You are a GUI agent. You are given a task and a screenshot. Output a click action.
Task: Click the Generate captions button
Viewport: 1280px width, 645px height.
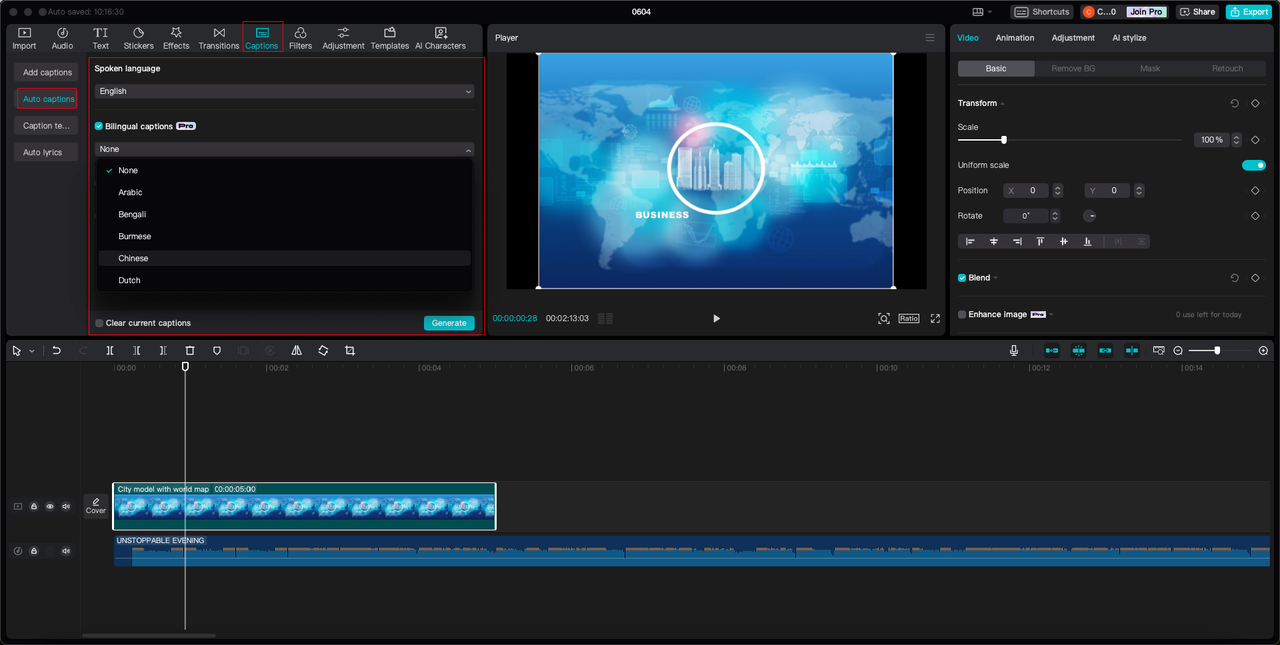point(449,323)
